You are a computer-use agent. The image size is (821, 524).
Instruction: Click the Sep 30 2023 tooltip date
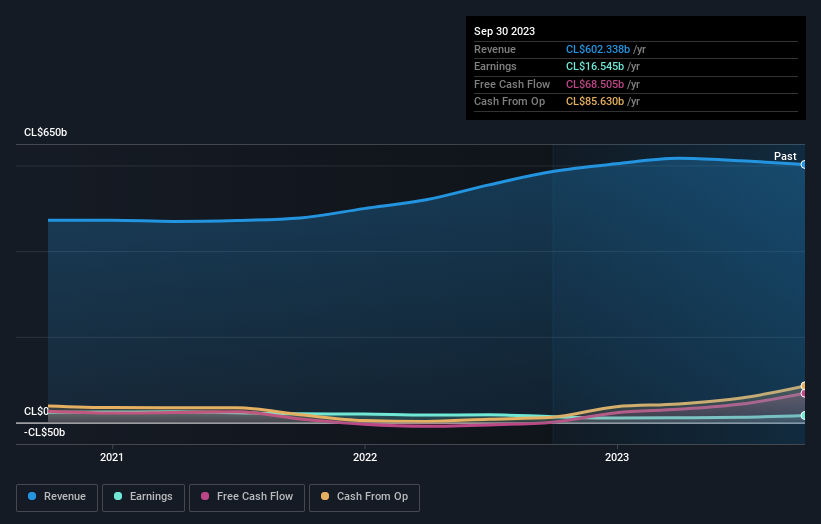point(504,31)
